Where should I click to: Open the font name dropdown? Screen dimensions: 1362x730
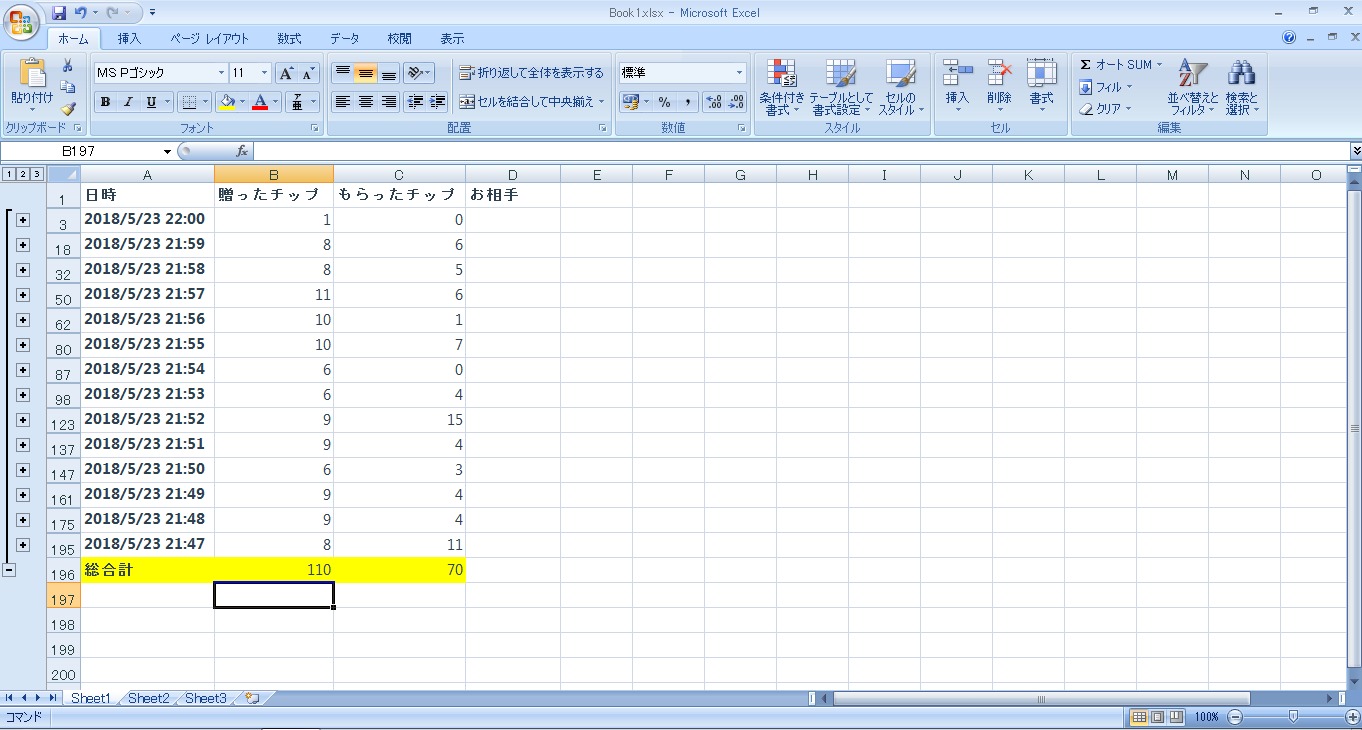point(221,73)
